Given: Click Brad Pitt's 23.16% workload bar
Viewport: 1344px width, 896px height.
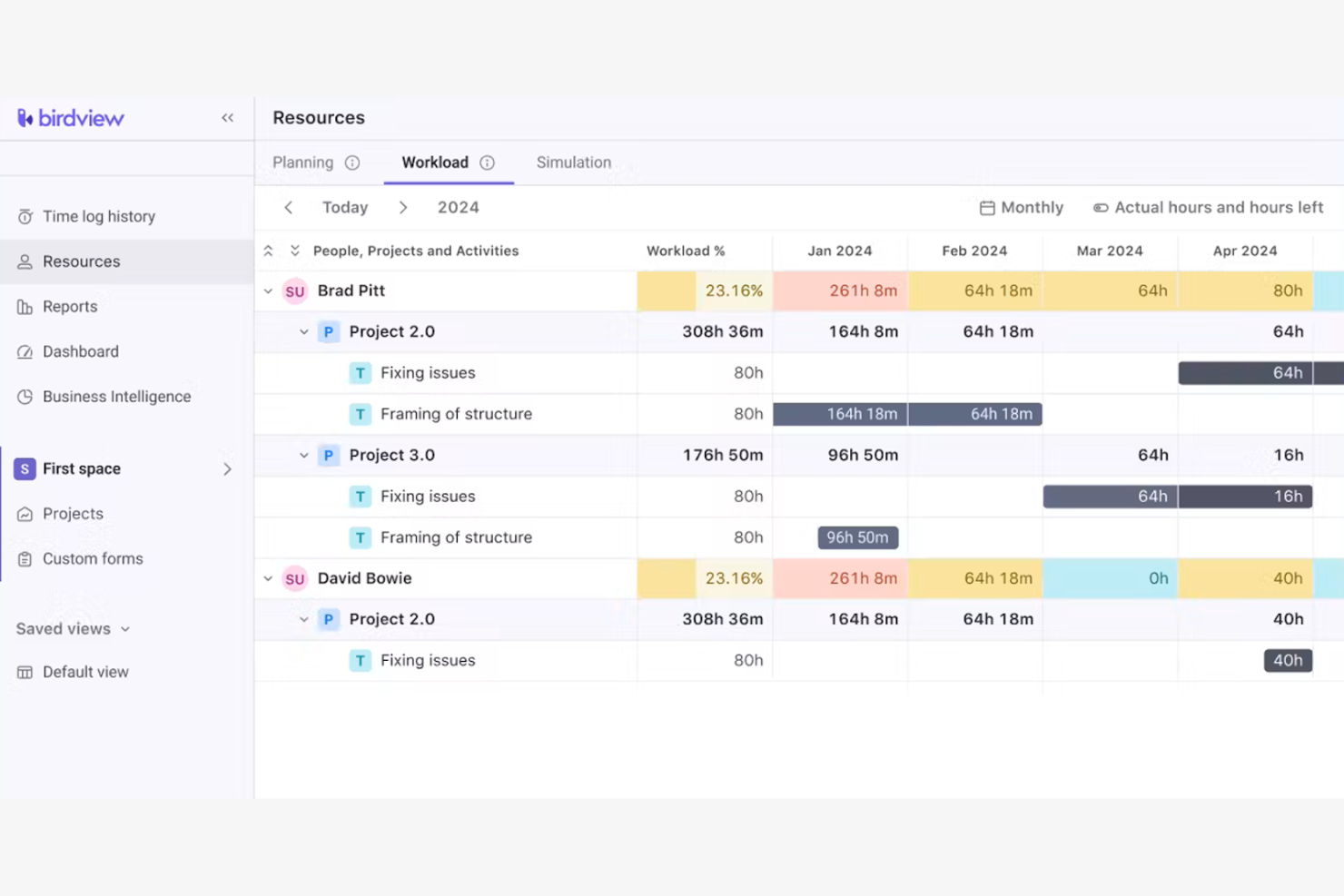Looking at the screenshot, I should click(704, 290).
